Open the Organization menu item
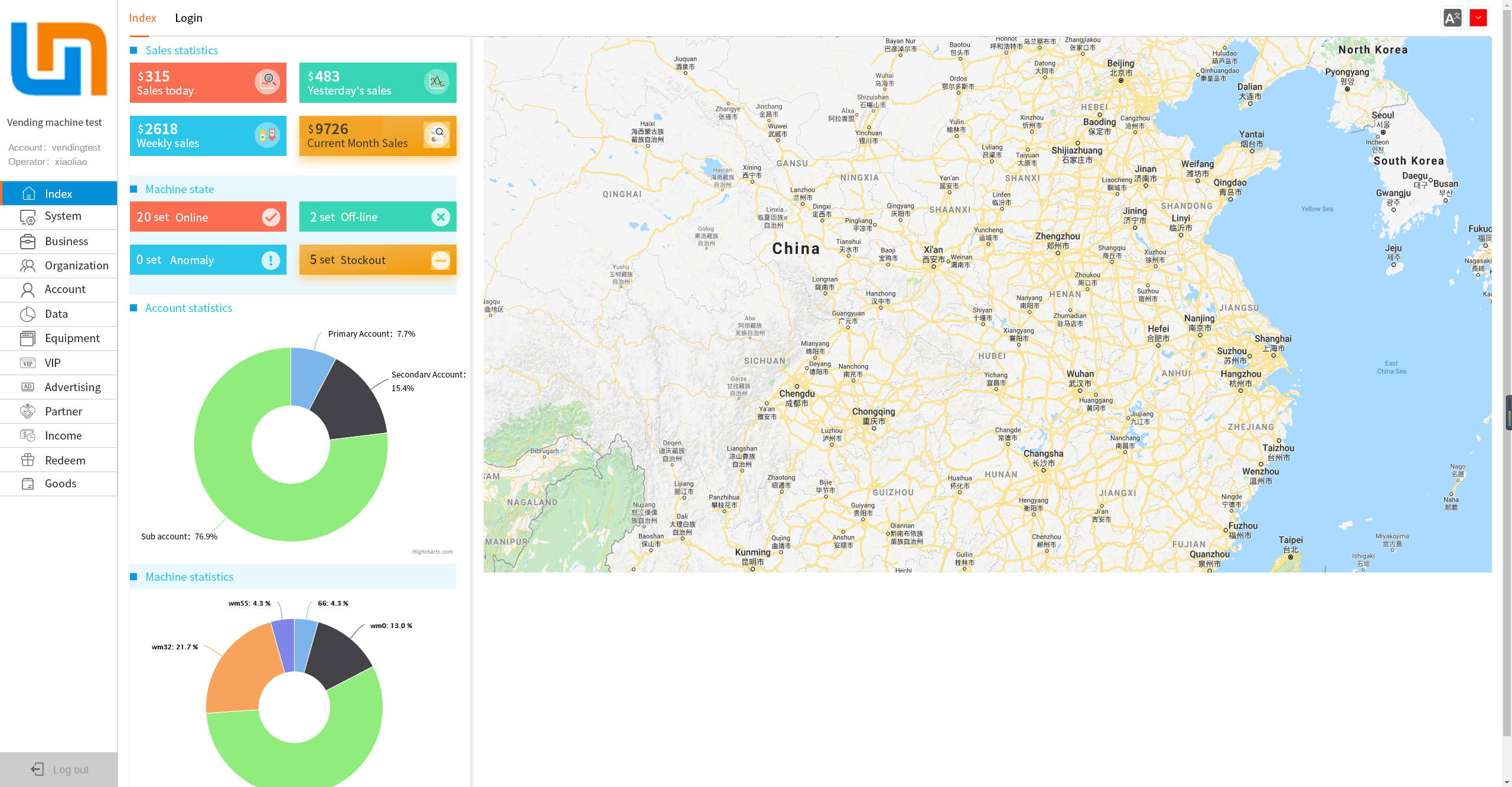This screenshot has width=1512, height=787. 58,266
